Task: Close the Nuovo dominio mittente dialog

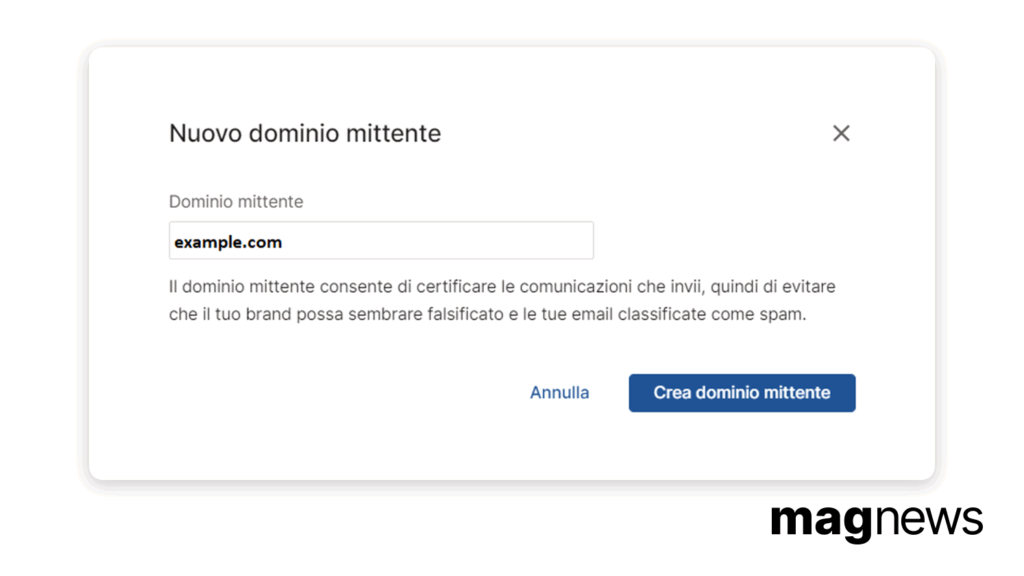Action: [841, 133]
